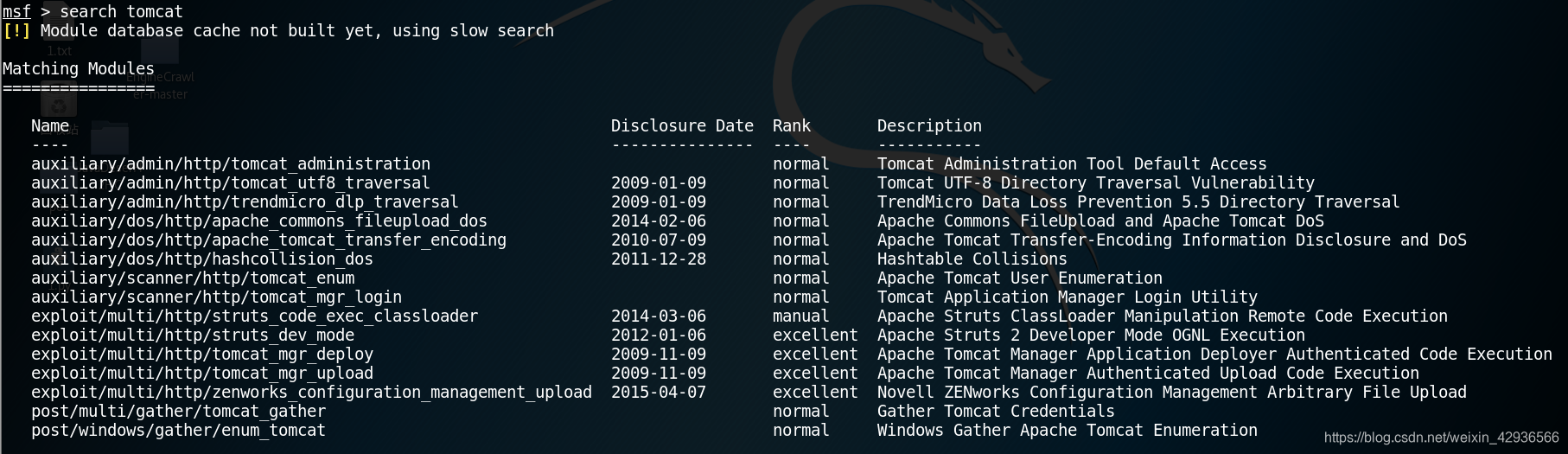Click 'normal' rank for tomcat_administration
The width and height of the screenshot is (1568, 454).
[x=801, y=164]
